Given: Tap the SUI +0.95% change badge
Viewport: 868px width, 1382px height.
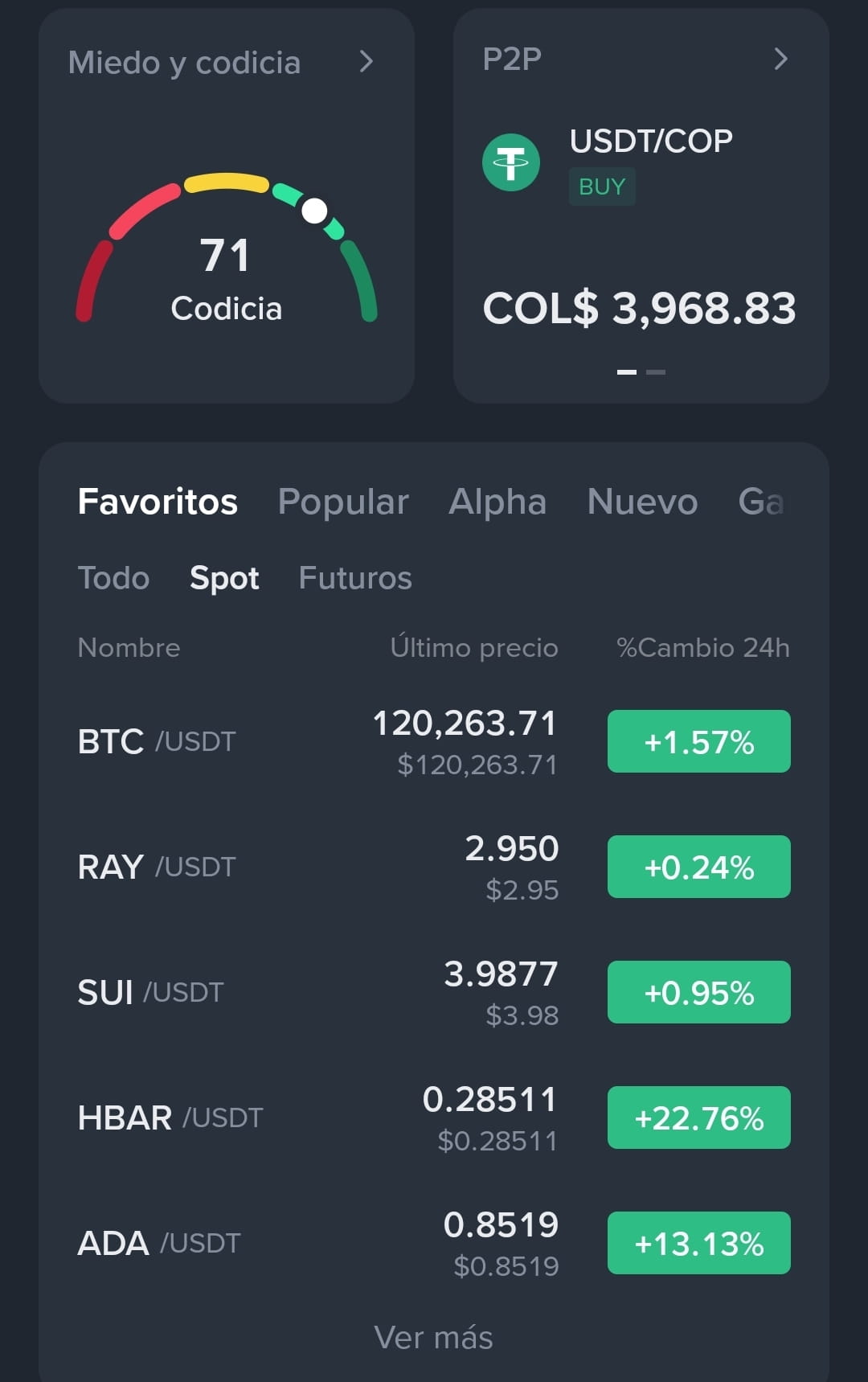Looking at the screenshot, I should pos(699,992).
